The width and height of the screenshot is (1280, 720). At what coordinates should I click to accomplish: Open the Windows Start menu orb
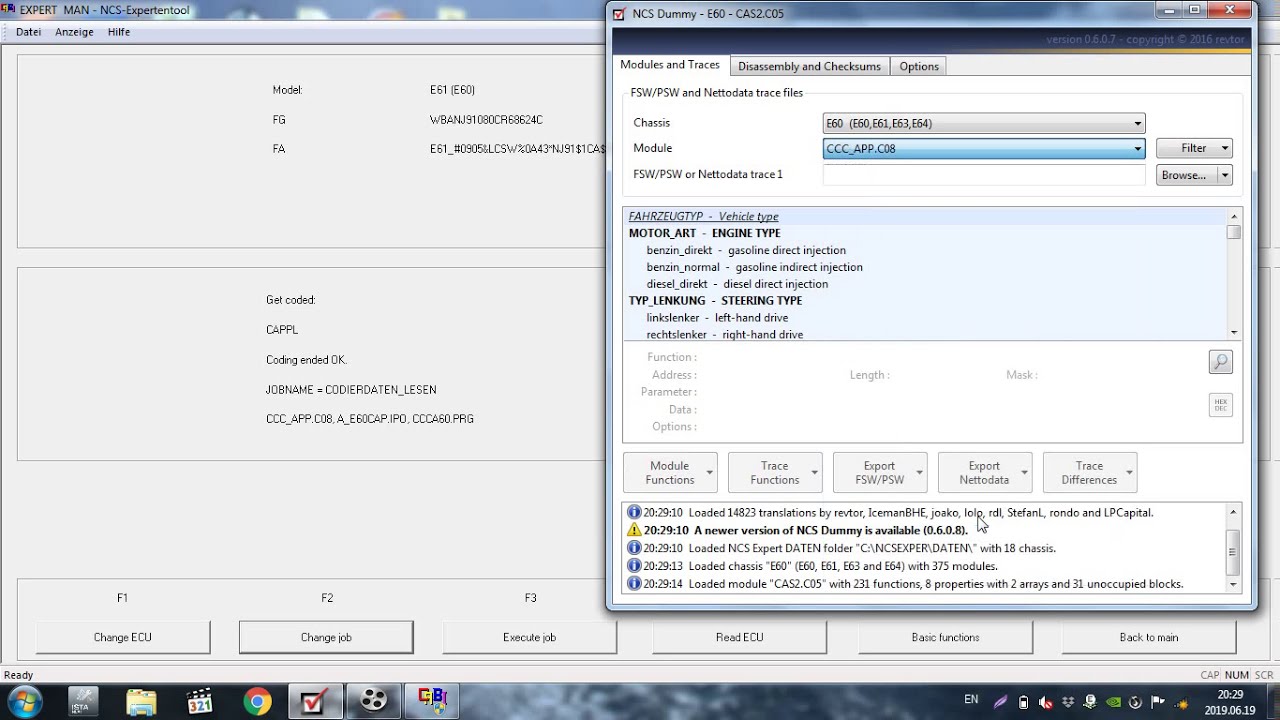point(25,701)
